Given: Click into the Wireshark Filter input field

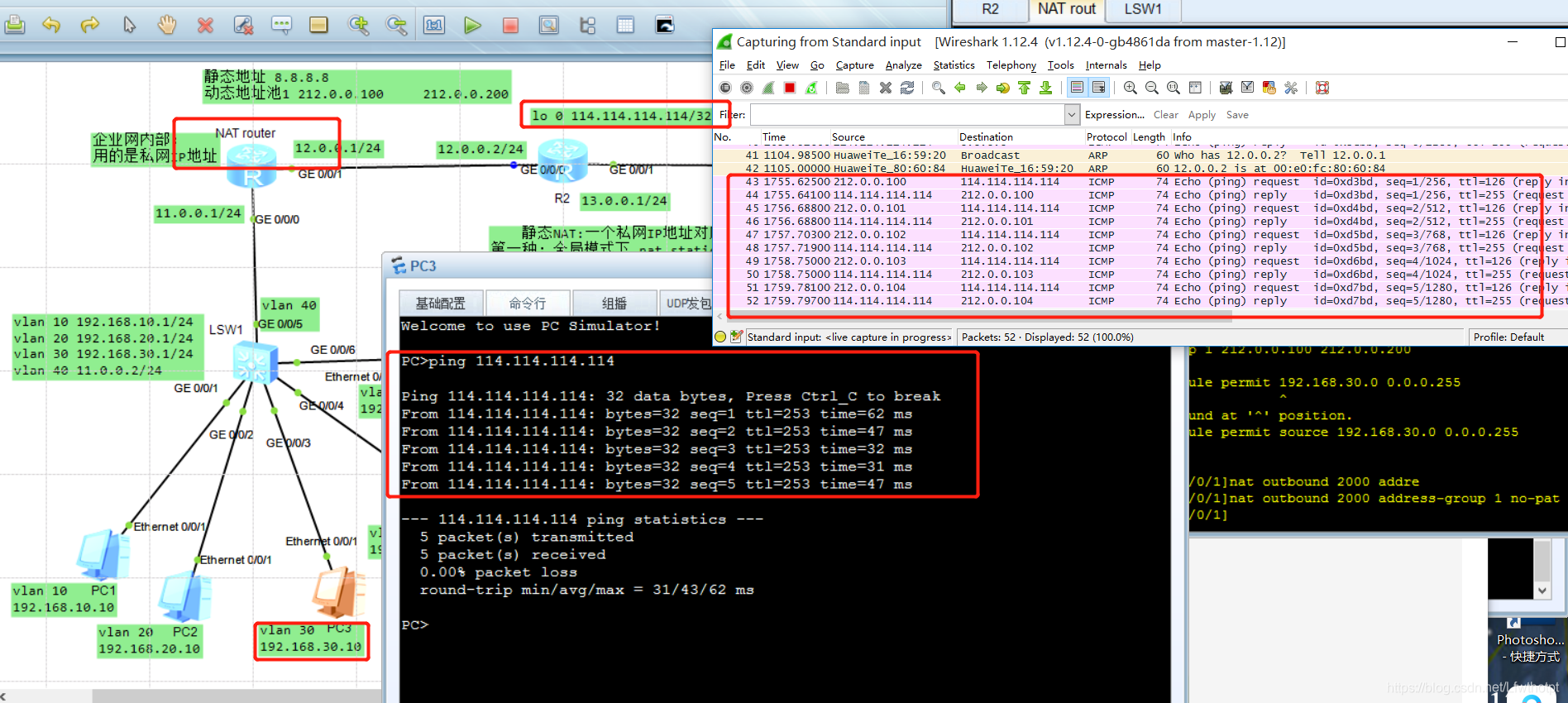Looking at the screenshot, I should point(907,115).
